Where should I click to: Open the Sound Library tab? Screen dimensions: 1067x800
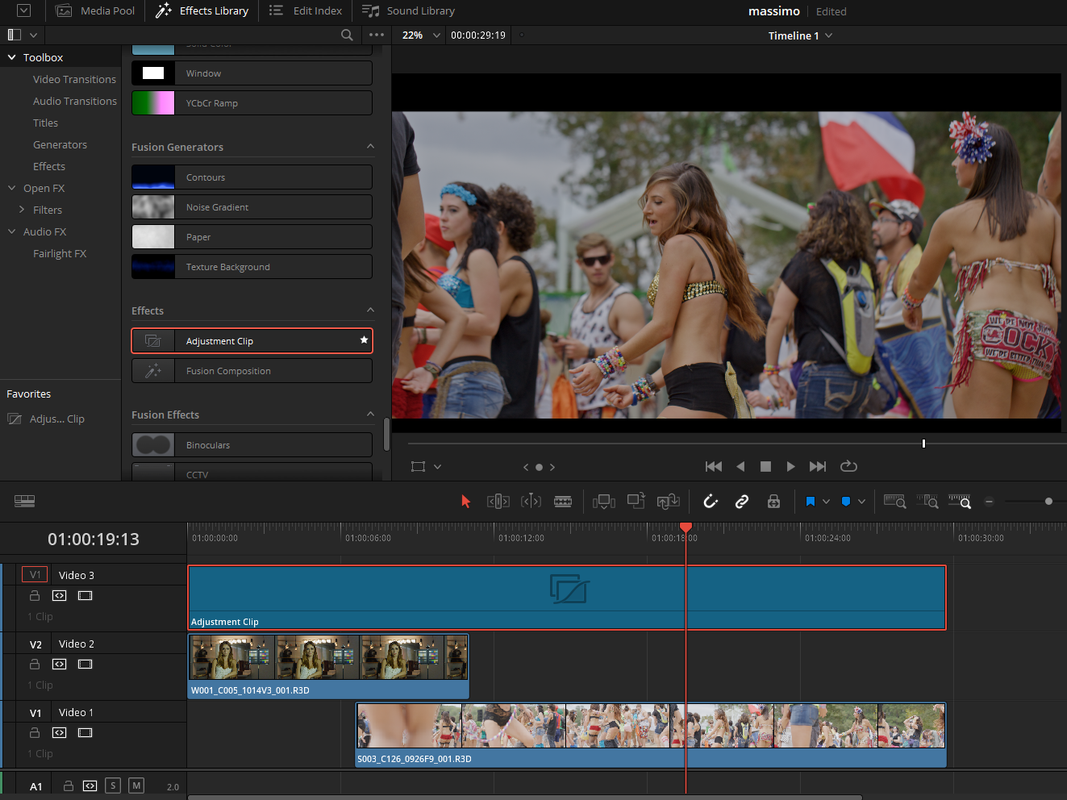408,11
